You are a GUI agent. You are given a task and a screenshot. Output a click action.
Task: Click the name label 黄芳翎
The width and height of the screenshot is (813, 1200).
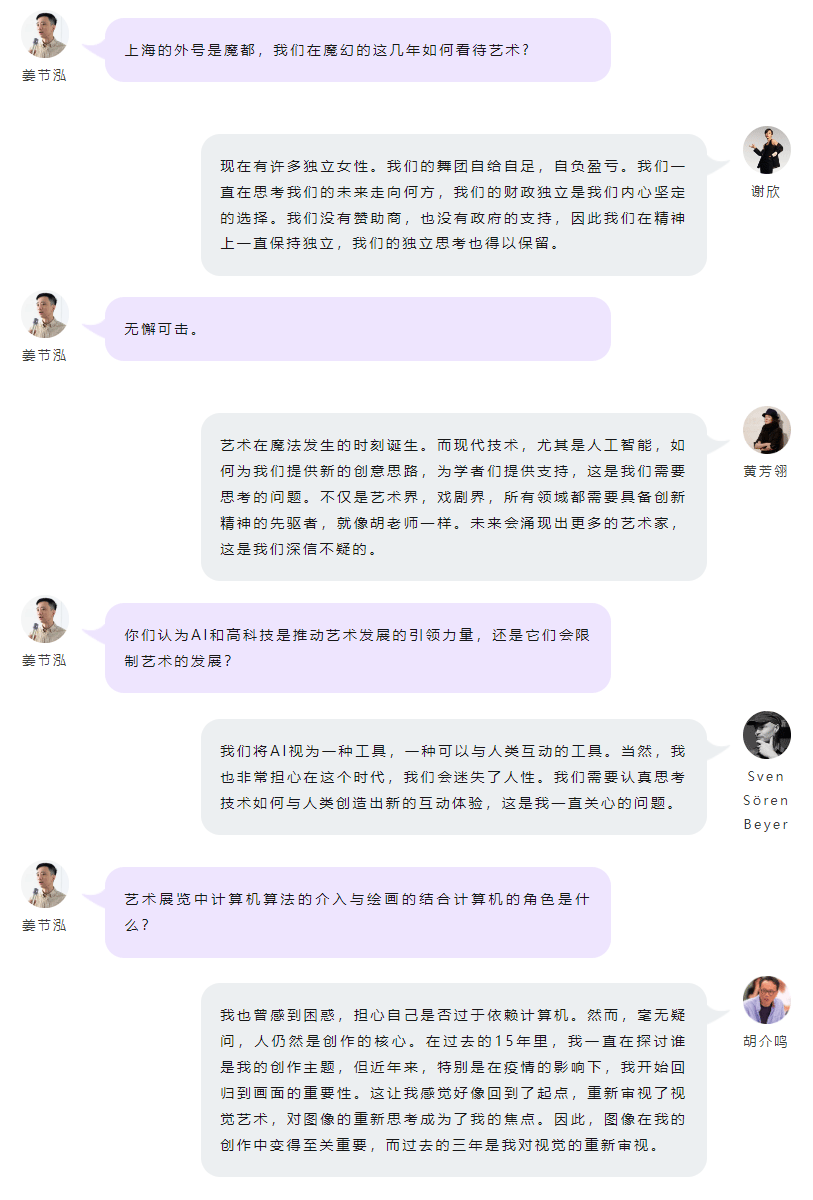(x=766, y=471)
